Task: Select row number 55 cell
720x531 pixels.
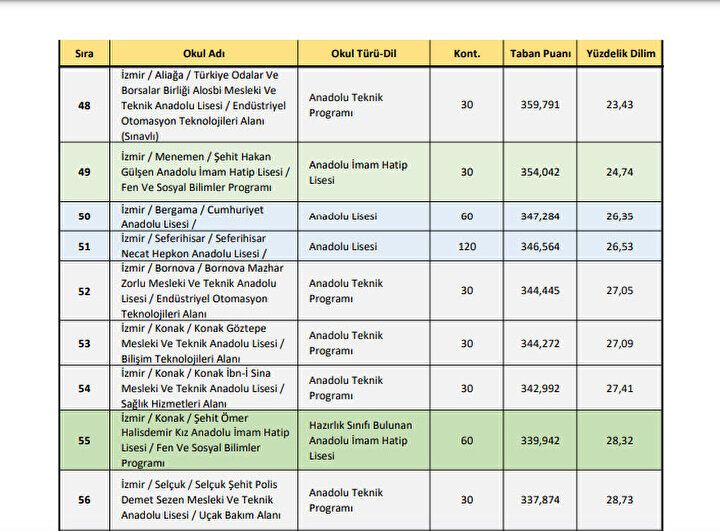Action: (x=84, y=441)
